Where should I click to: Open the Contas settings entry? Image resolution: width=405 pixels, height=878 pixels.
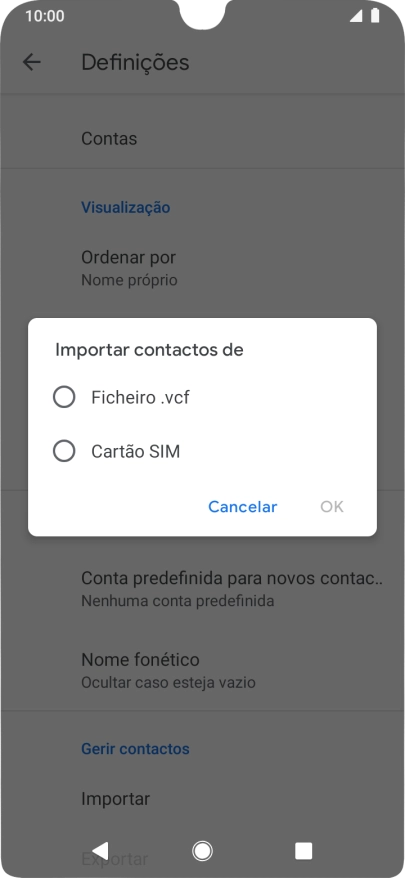[202, 138]
